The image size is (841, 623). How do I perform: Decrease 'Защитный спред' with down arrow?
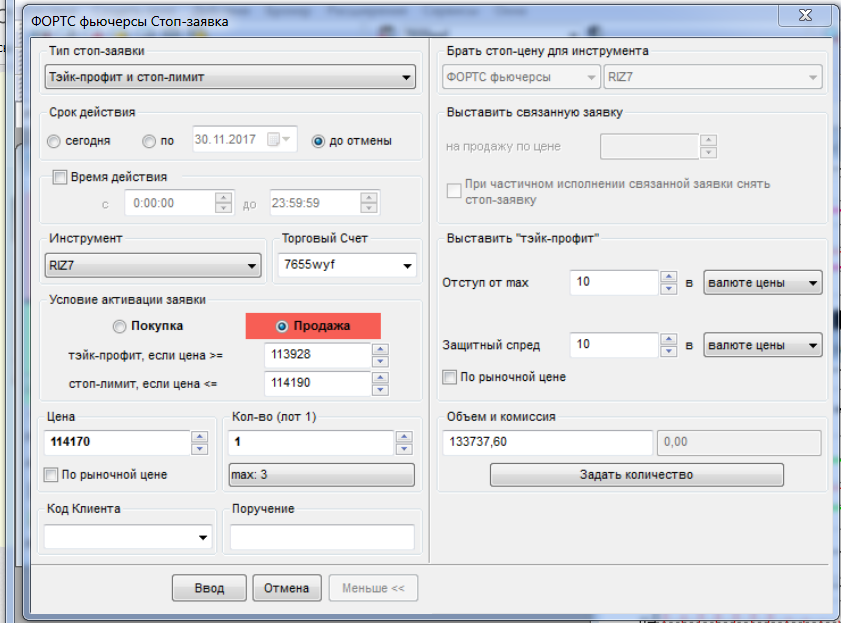(669, 351)
